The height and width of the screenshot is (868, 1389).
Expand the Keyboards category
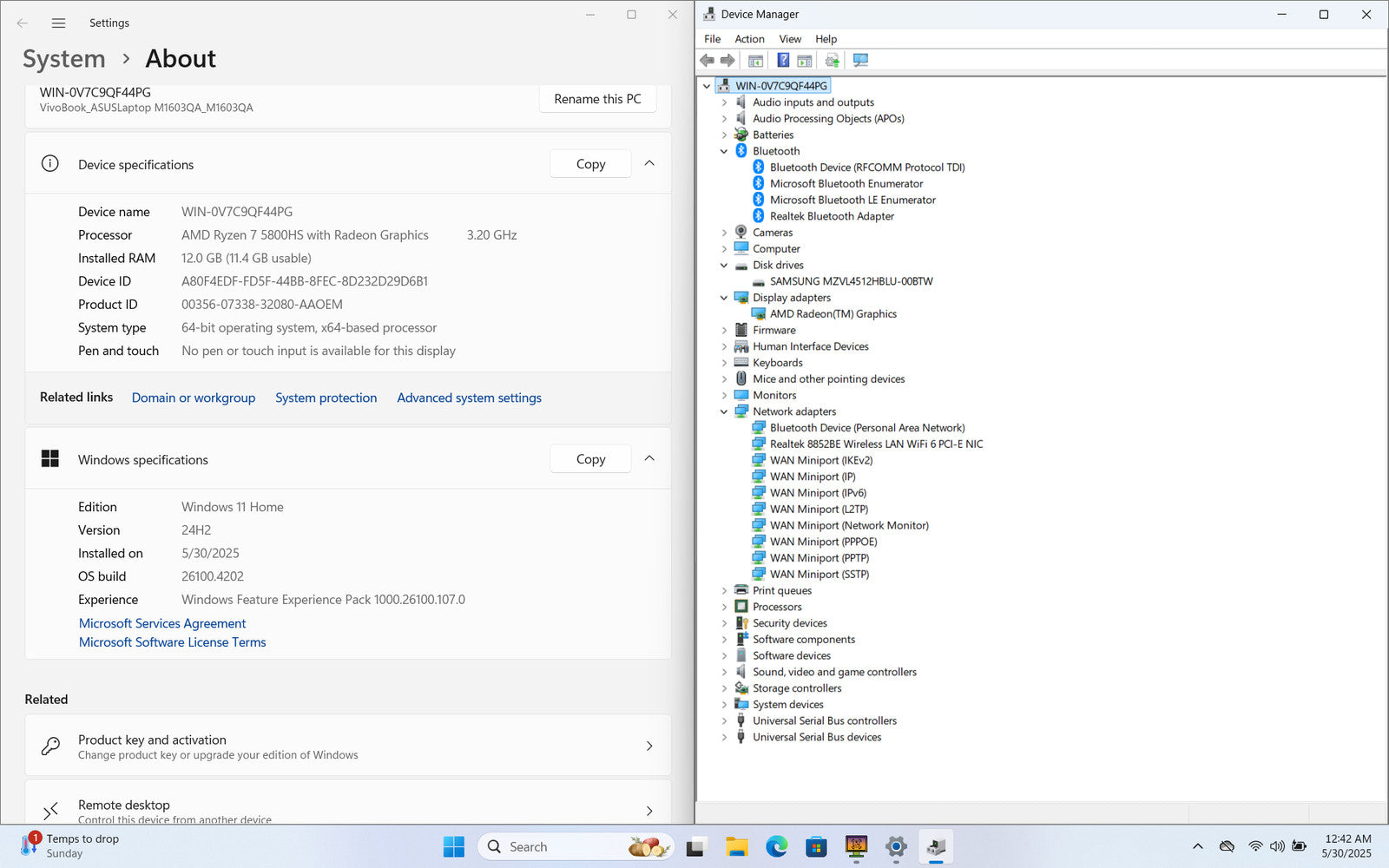click(724, 363)
